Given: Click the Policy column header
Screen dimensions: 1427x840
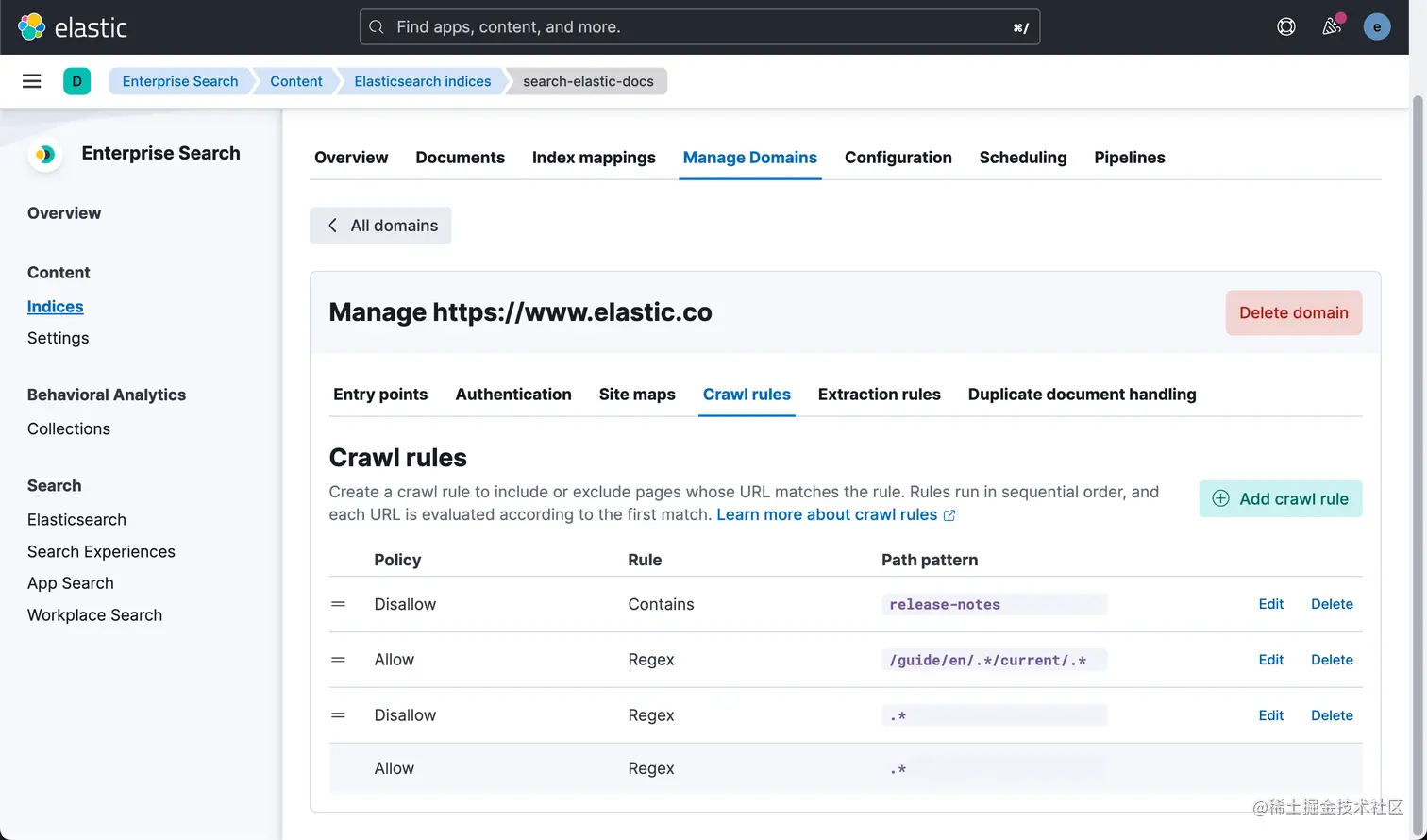Looking at the screenshot, I should 397,560.
